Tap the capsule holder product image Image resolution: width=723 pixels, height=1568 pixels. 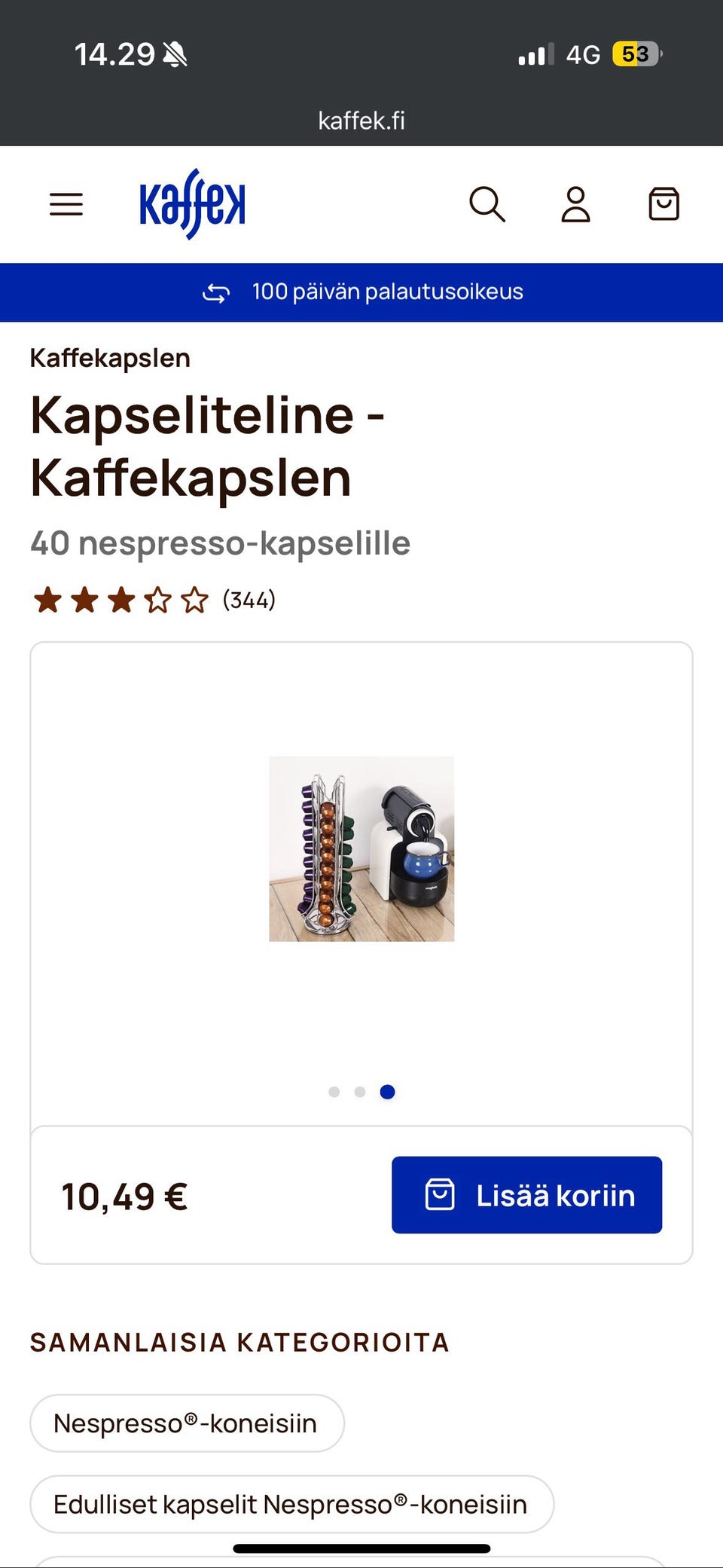point(361,849)
